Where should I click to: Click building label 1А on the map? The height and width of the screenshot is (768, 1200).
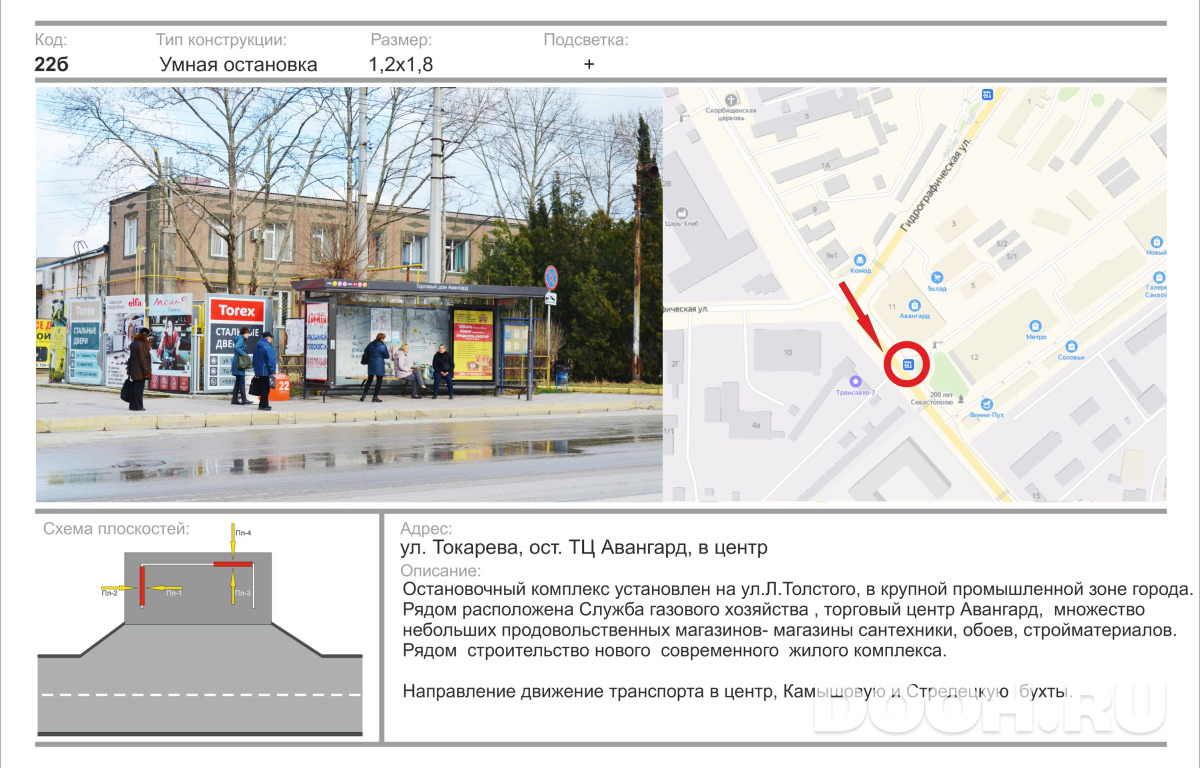pos(826,165)
